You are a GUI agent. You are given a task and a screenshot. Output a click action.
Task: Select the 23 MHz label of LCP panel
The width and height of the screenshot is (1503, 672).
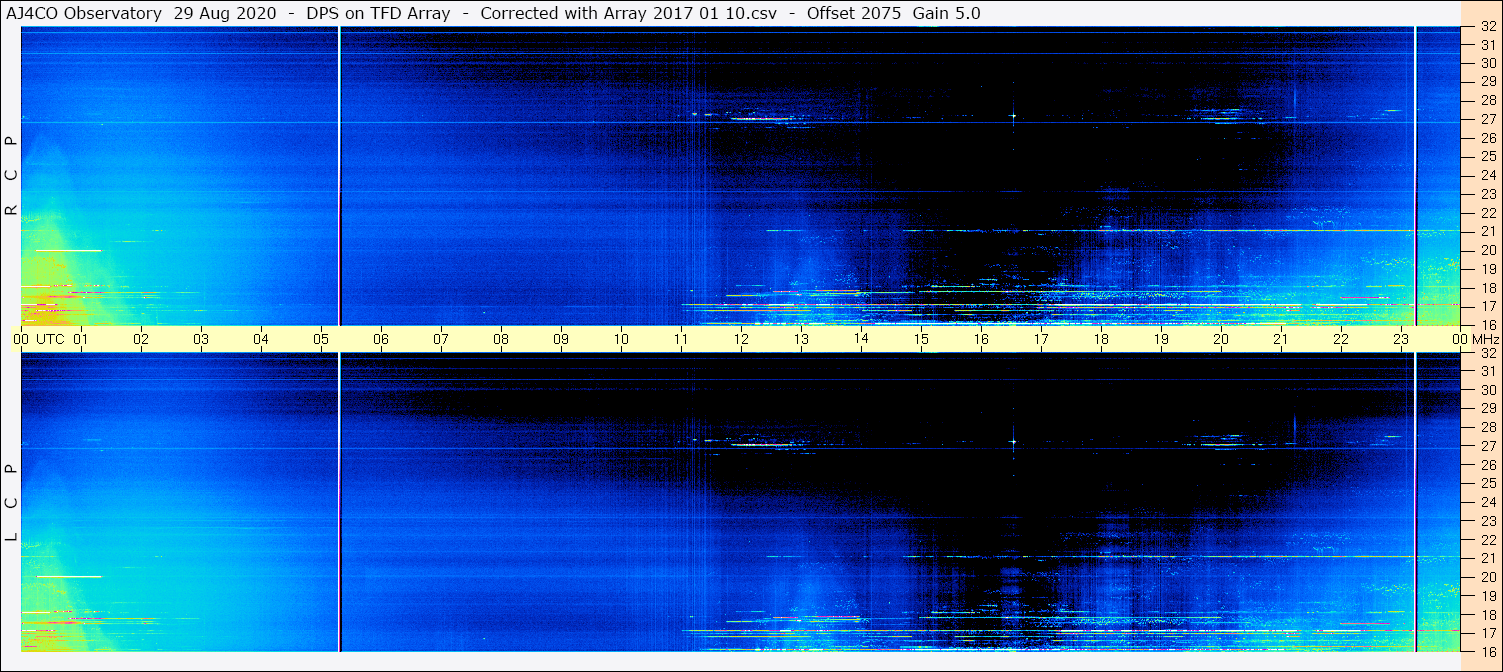coord(1487,521)
